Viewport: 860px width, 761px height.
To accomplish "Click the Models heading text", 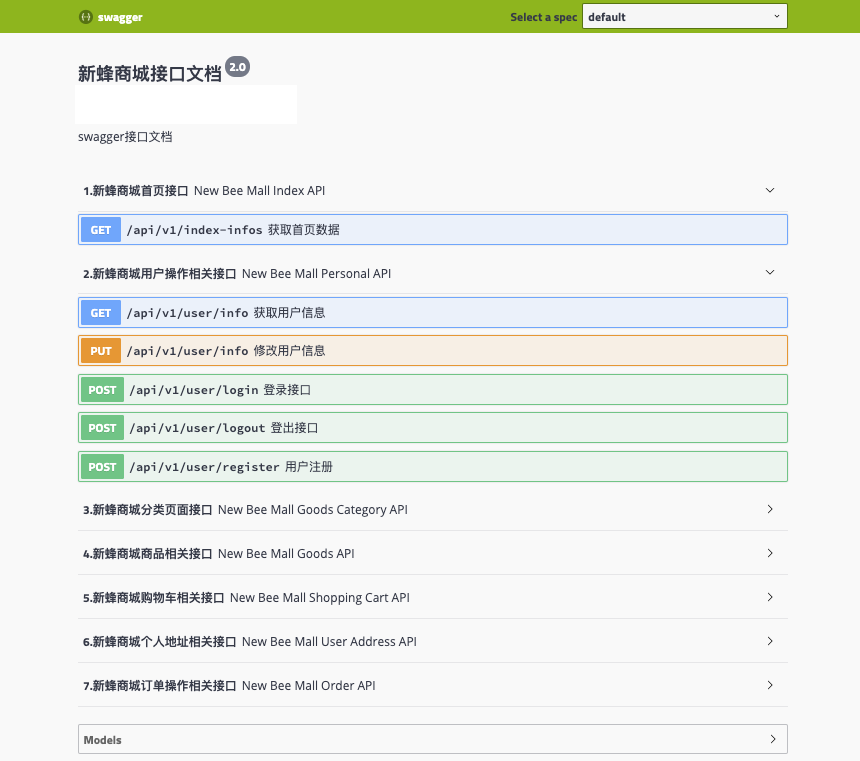I will (103, 740).
